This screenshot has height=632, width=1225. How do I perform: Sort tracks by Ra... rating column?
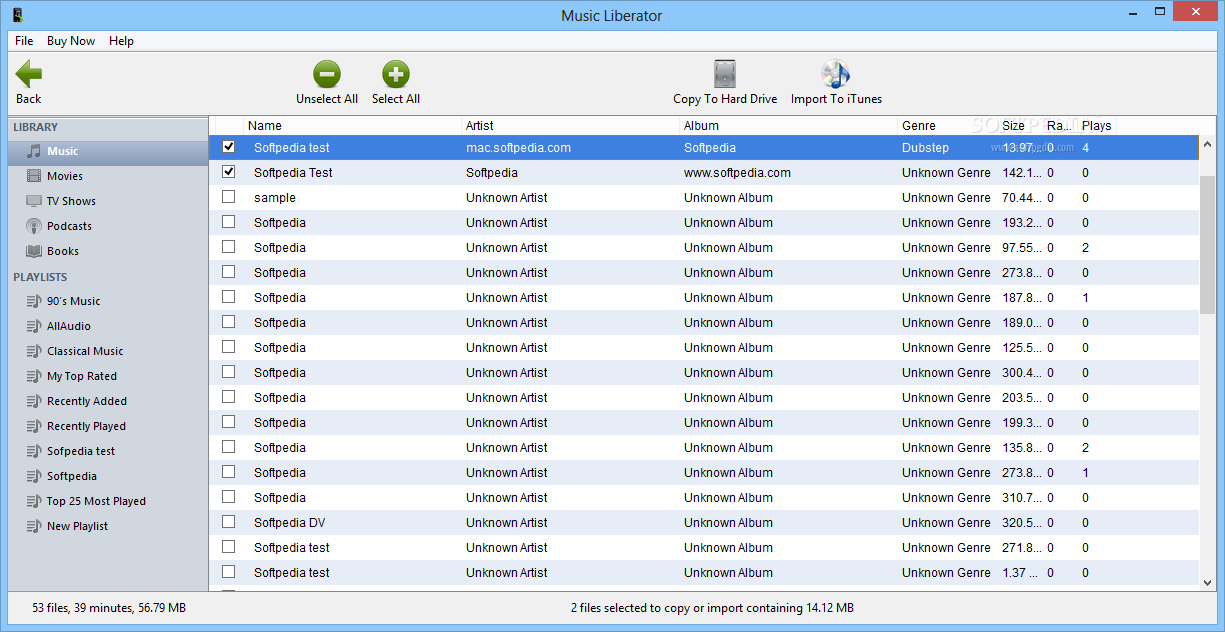point(1059,126)
